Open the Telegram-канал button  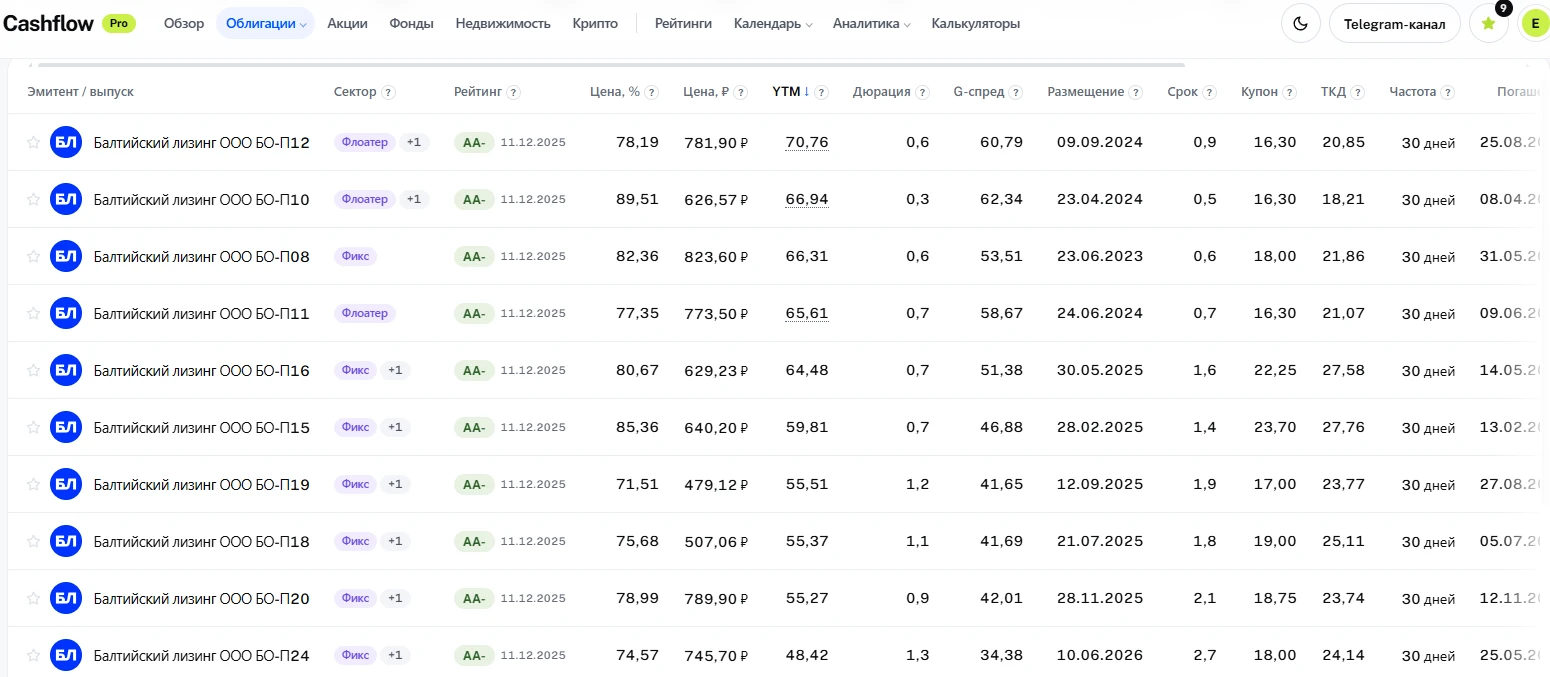[x=1394, y=23]
